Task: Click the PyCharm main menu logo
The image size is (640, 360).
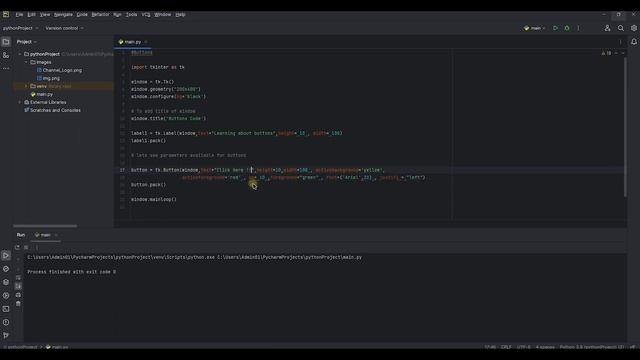Action: 6,14
